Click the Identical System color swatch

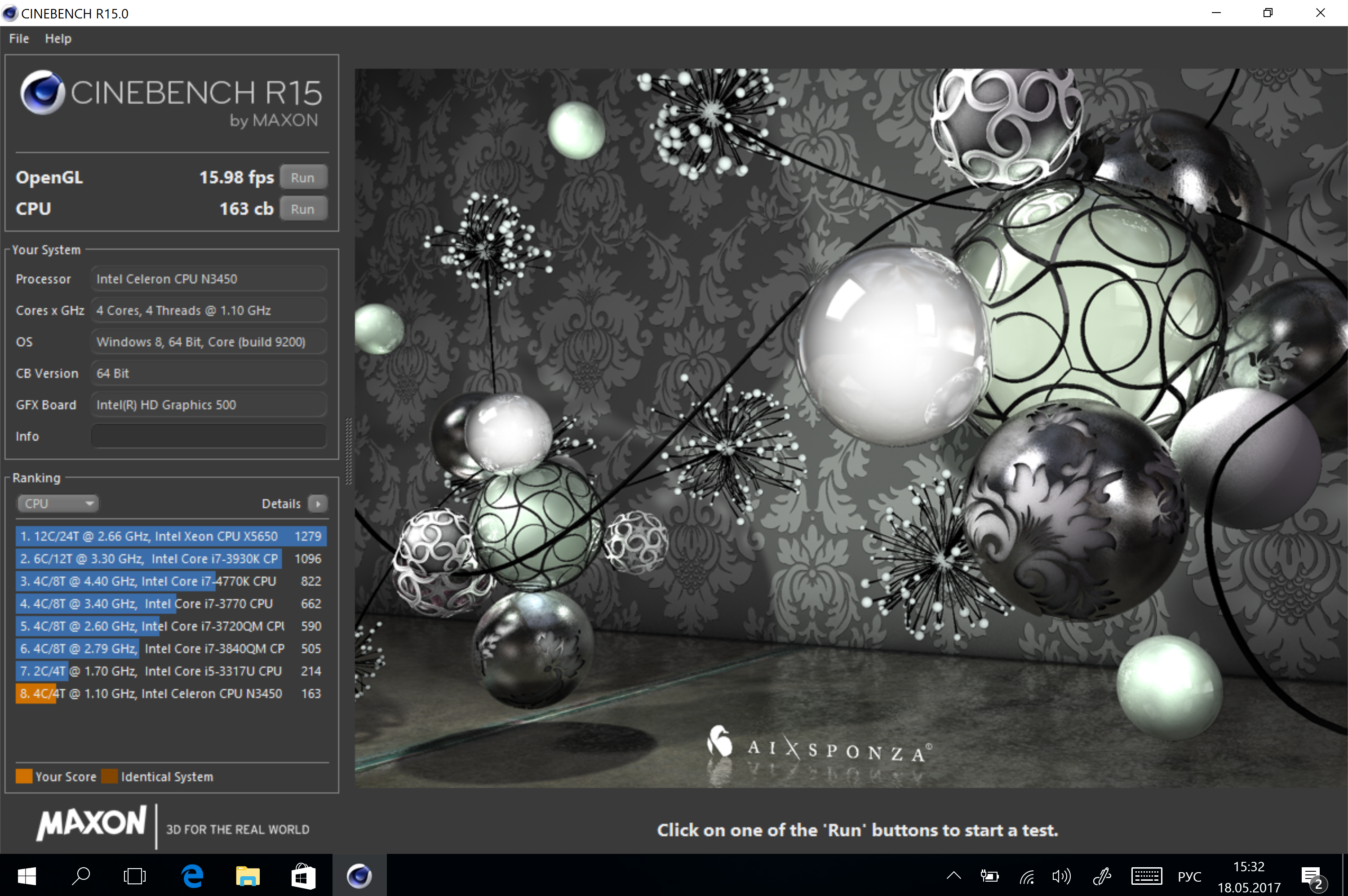pos(110,776)
